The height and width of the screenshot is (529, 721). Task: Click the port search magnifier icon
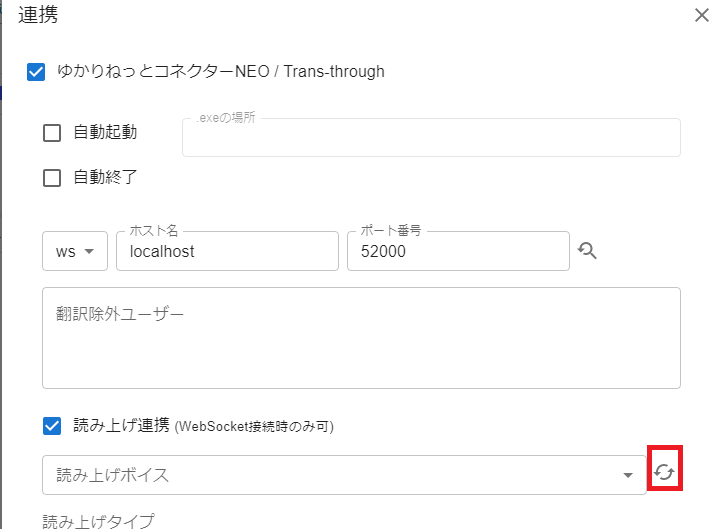[x=587, y=251]
